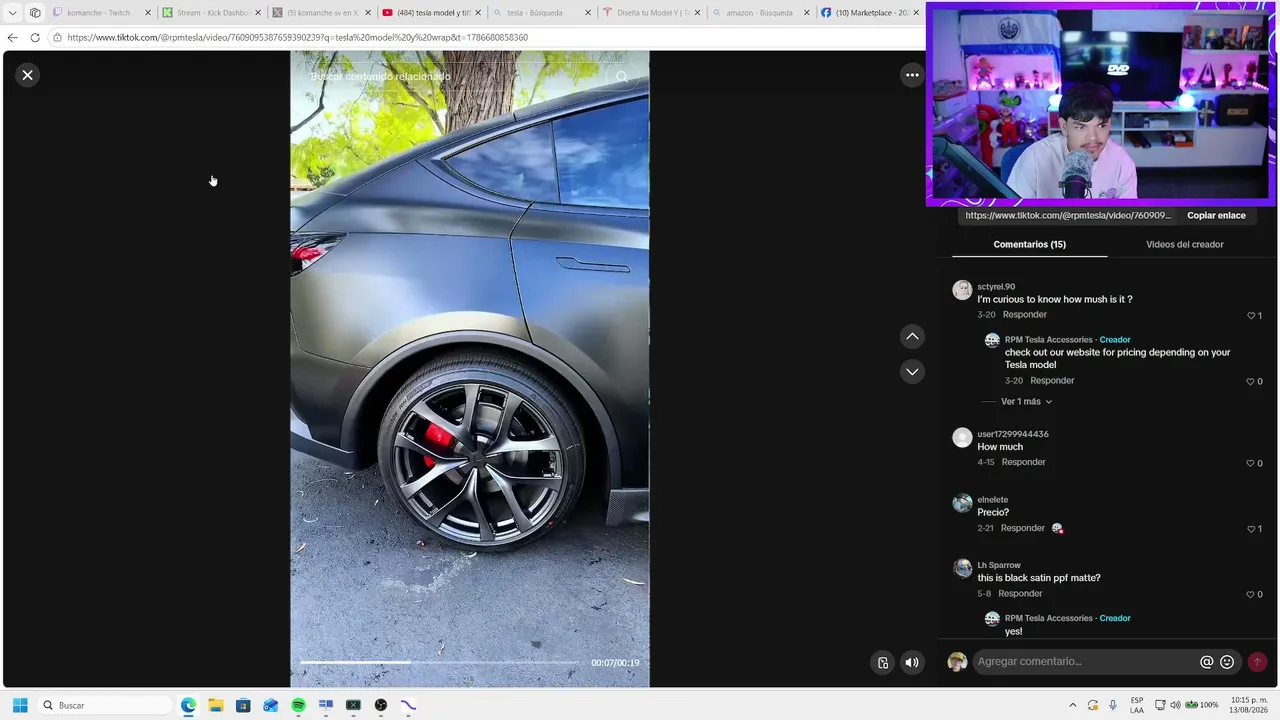Click Responder under 'How much' comment
This screenshot has height=720, width=1280.
(1023, 462)
